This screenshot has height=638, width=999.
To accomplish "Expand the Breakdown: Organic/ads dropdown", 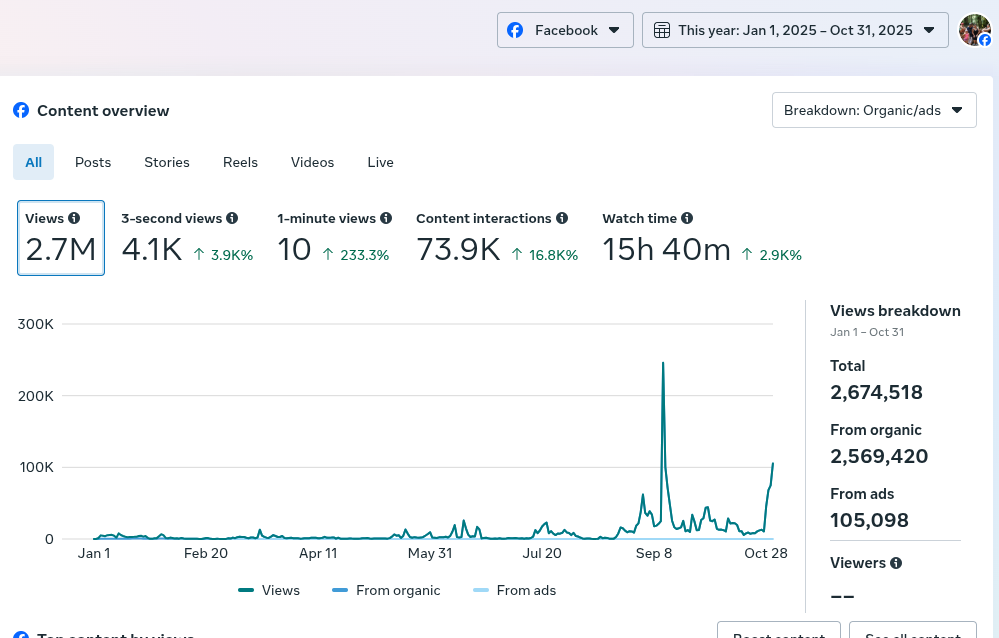I will pyautogui.click(x=873, y=110).
